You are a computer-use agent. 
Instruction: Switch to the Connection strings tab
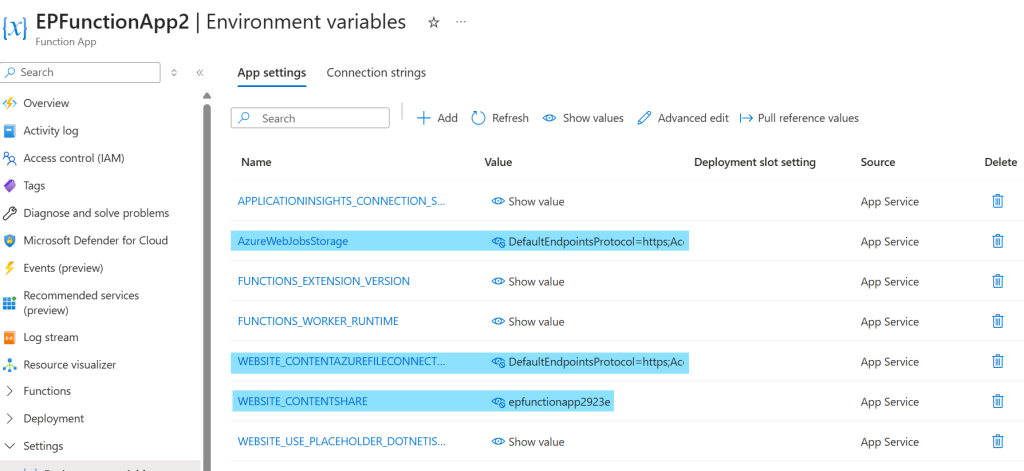376,73
